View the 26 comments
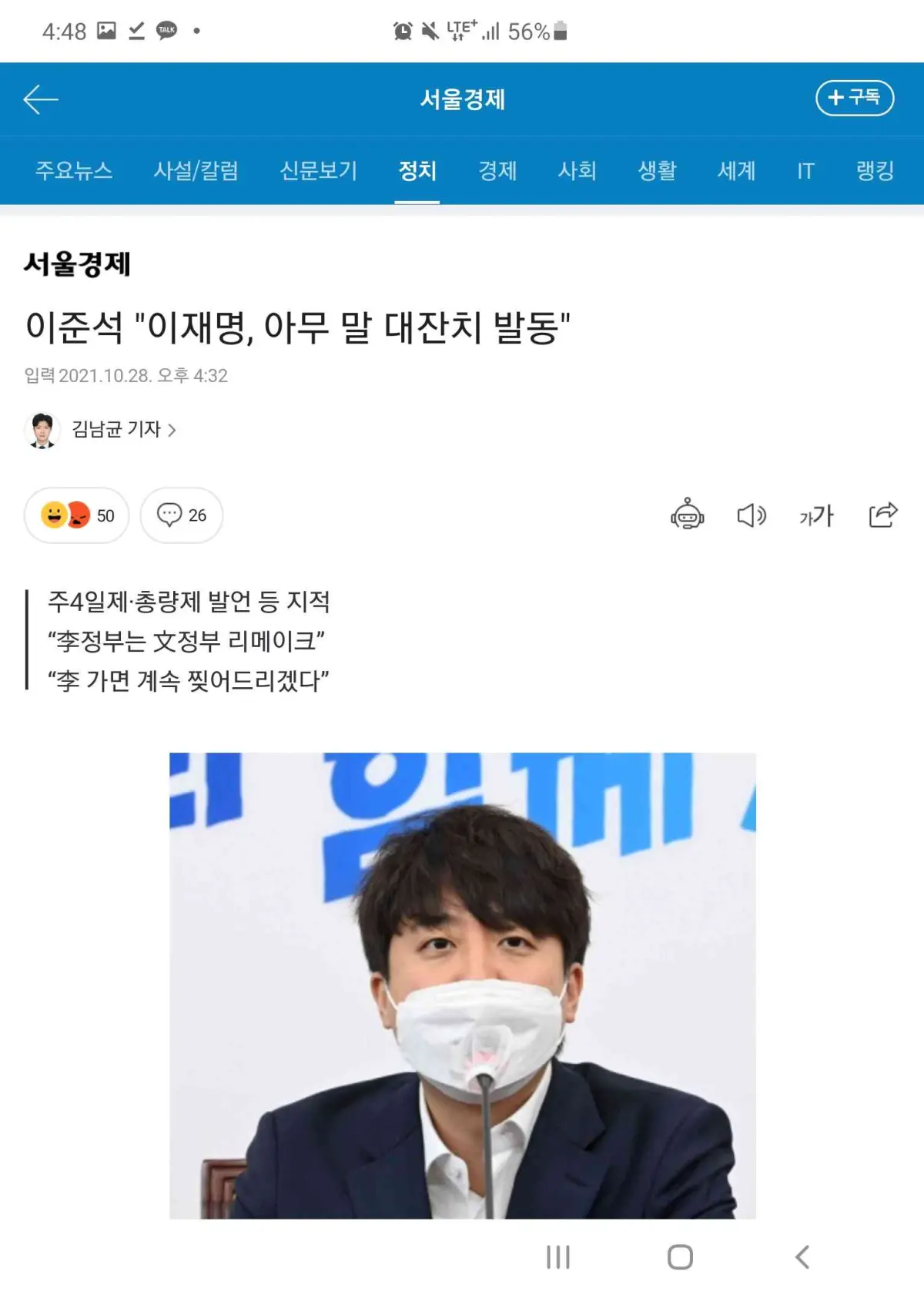 182,515
